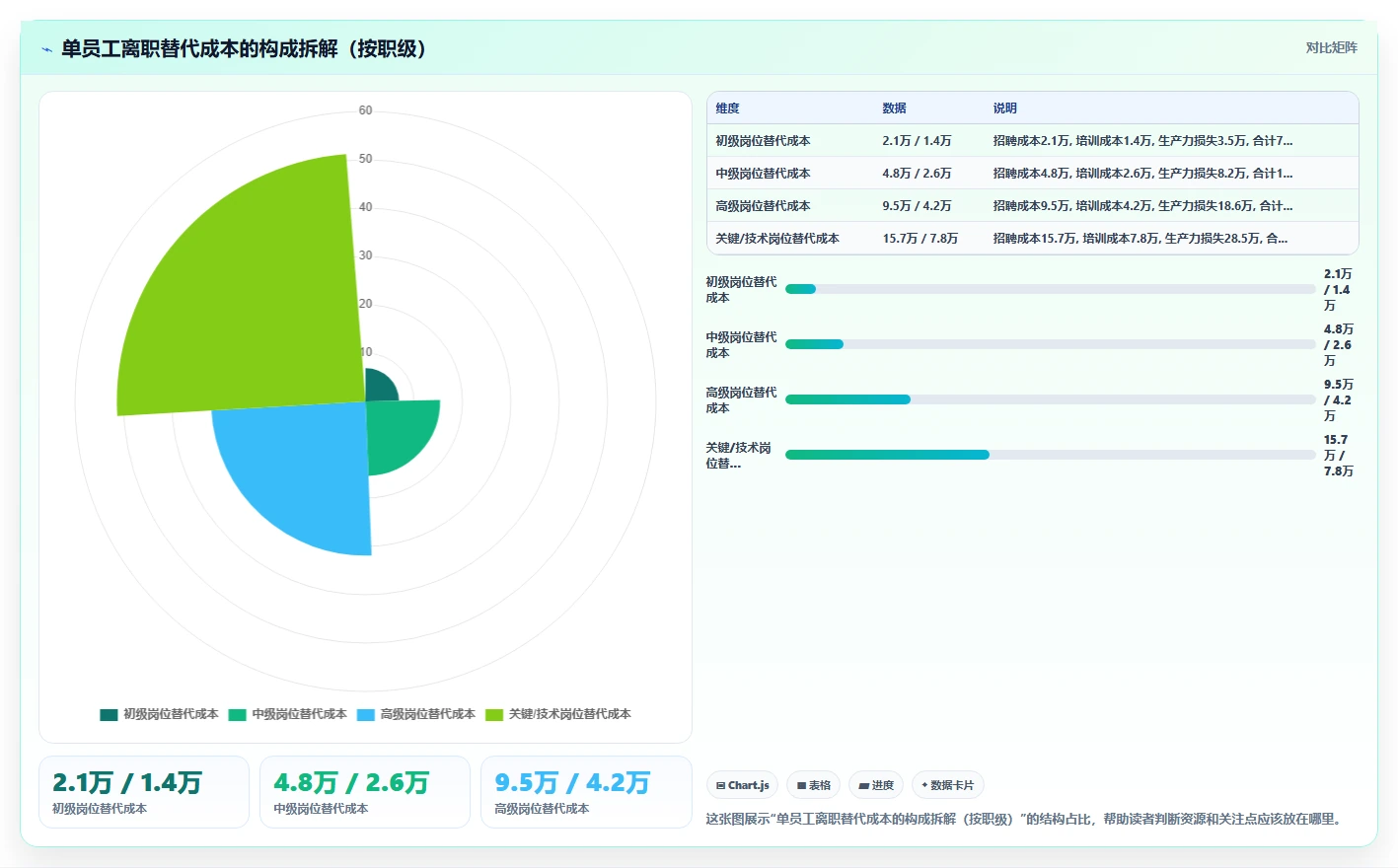This screenshot has width=1398, height=868.
Task: Select the 表格 tag
Action: click(814, 785)
